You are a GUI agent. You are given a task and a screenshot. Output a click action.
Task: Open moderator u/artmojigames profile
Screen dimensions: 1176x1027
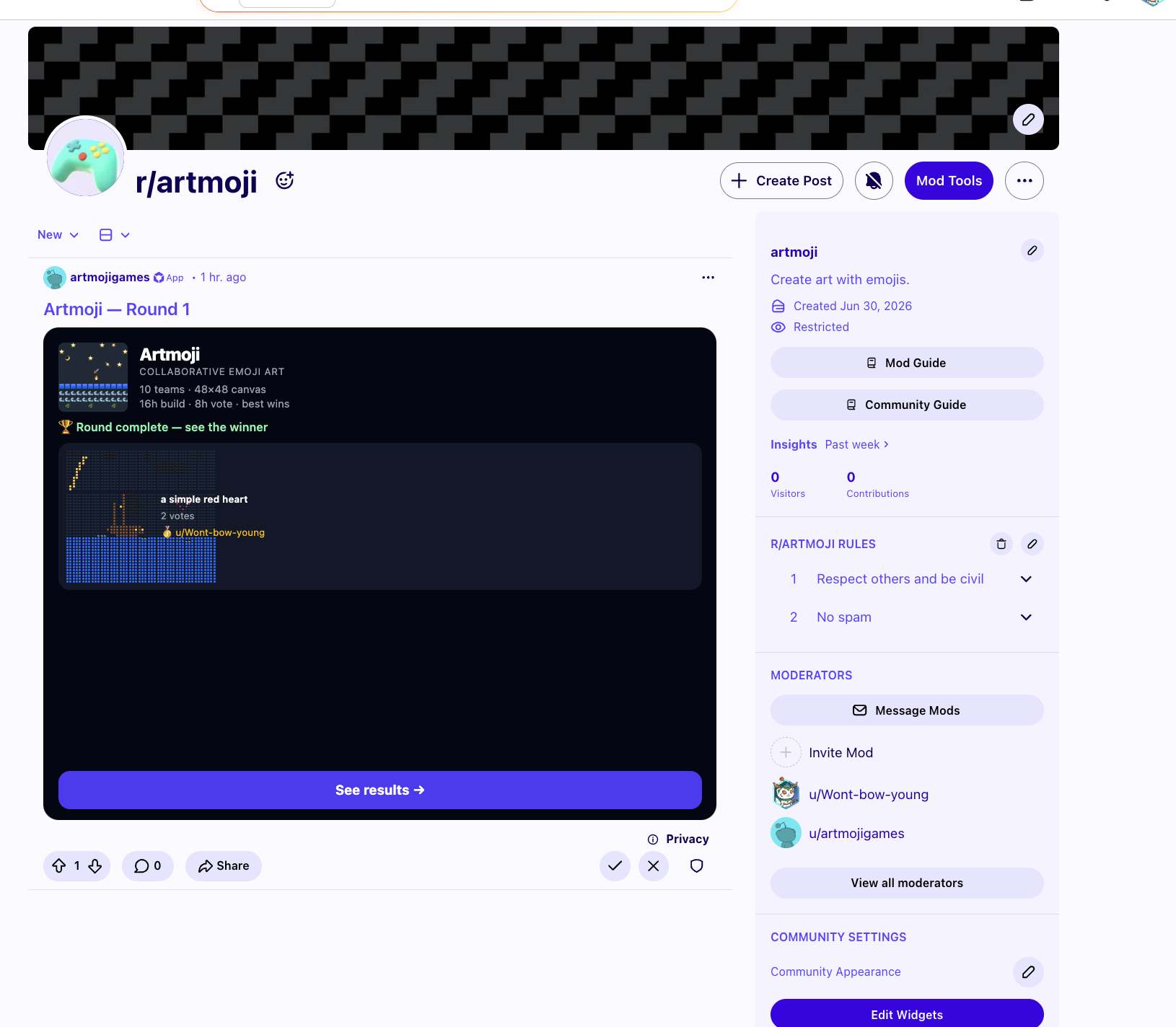click(x=838, y=834)
